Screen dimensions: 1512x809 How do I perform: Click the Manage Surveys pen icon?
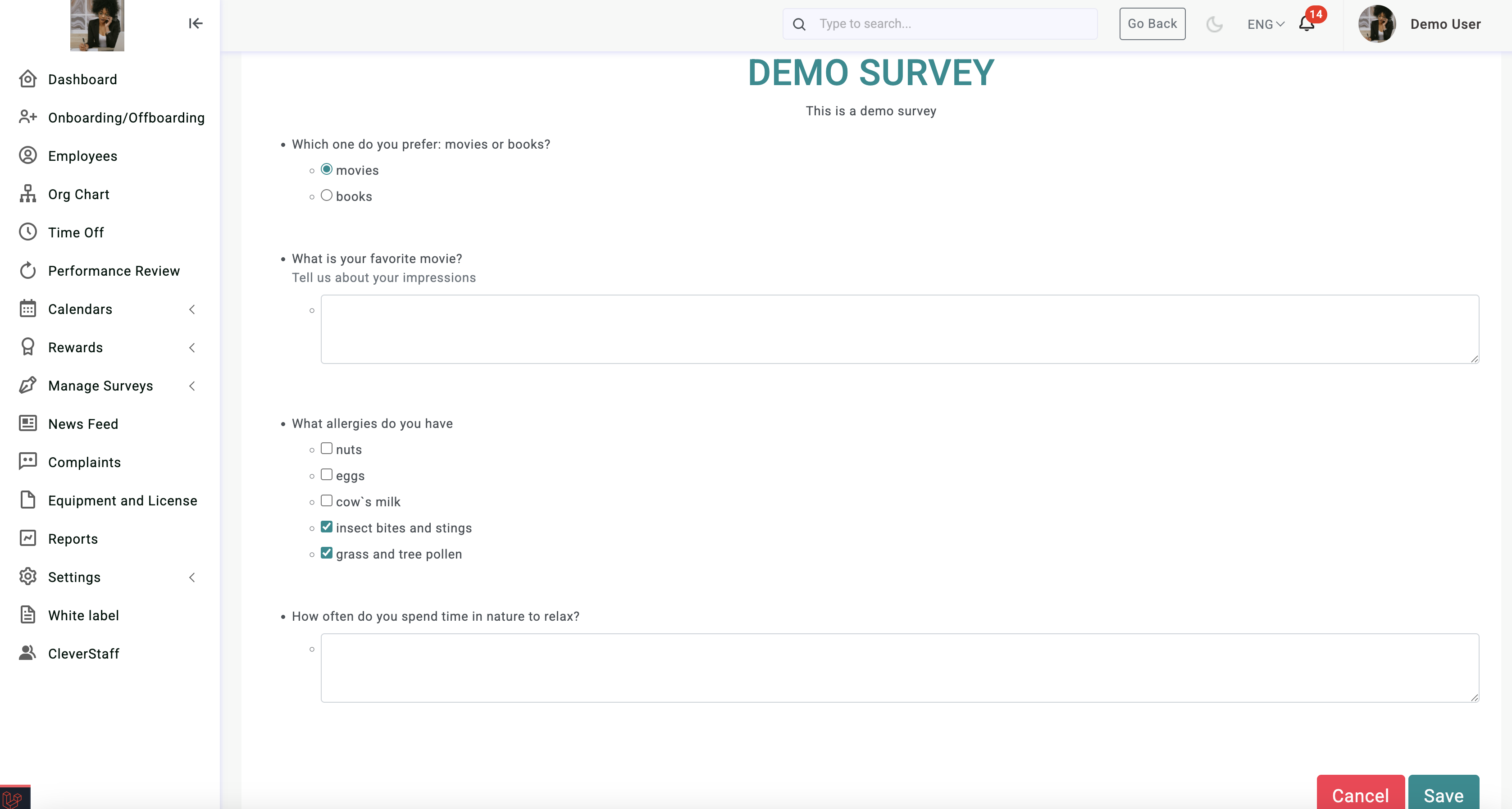coord(27,386)
